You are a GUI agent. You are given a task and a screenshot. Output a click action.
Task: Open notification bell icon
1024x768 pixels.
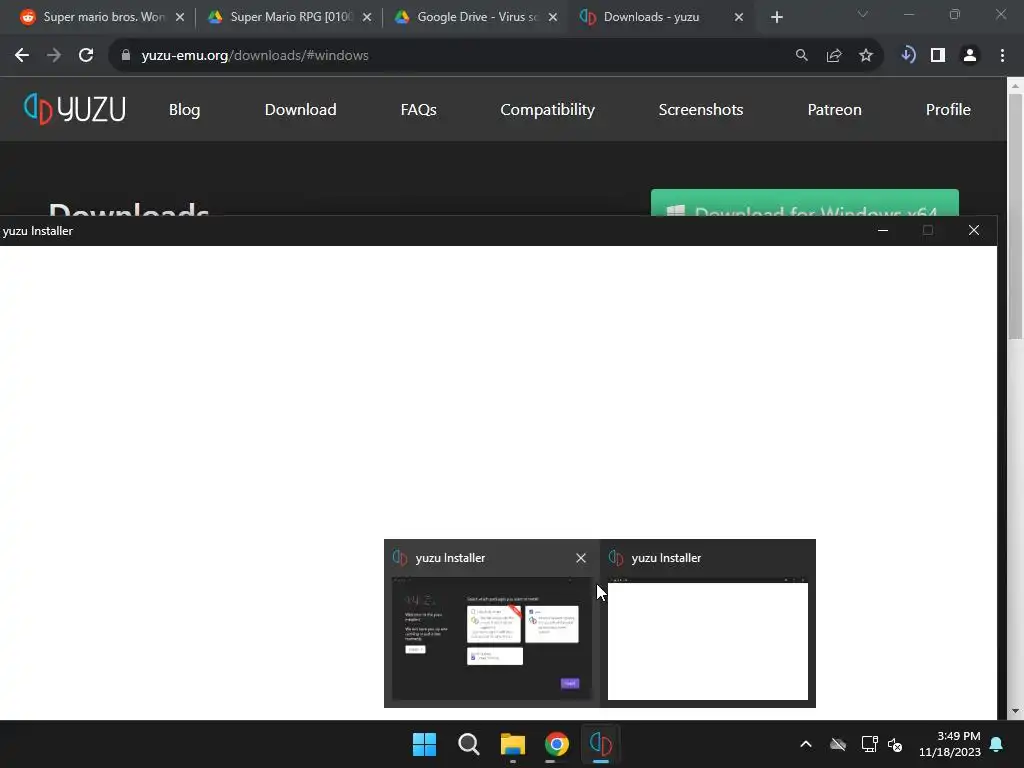(x=997, y=744)
